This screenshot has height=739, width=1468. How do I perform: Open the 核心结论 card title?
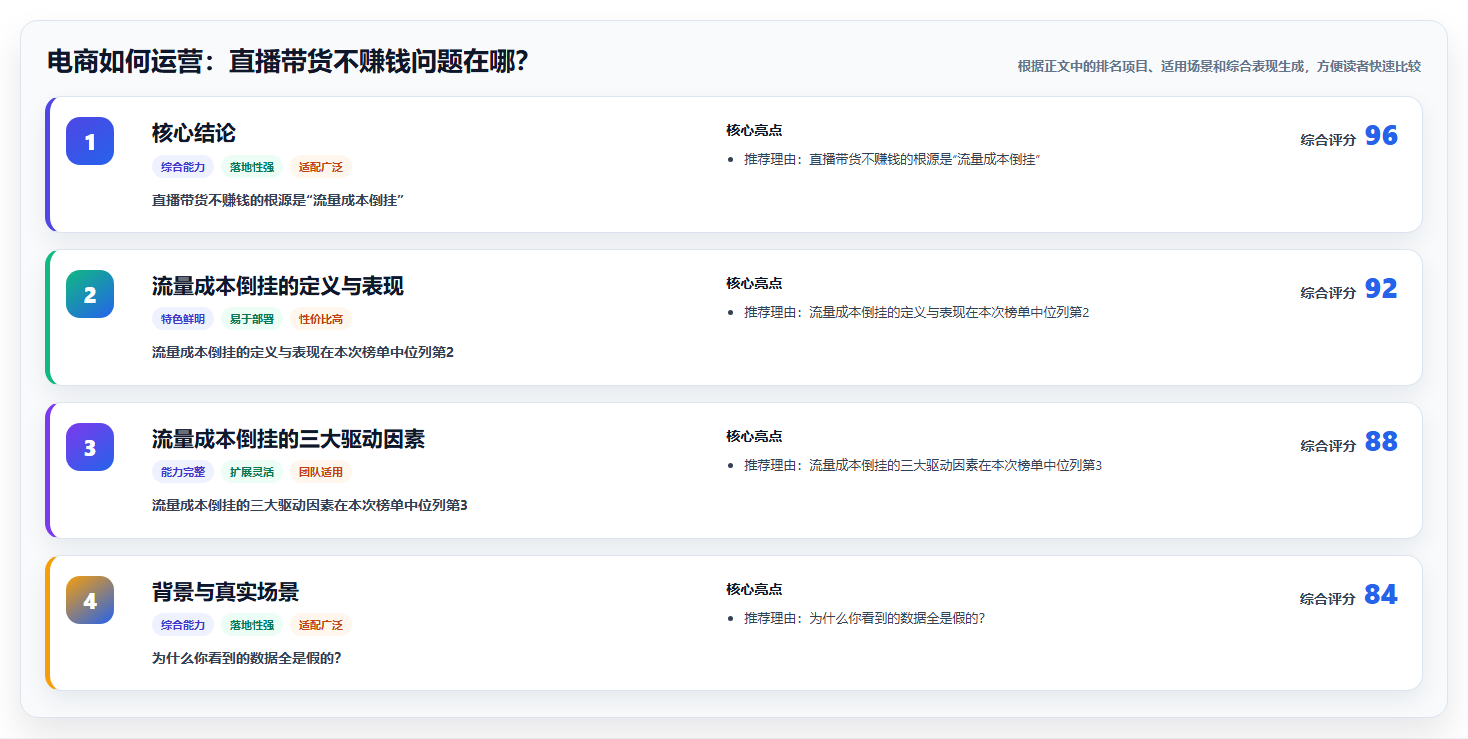pos(194,133)
